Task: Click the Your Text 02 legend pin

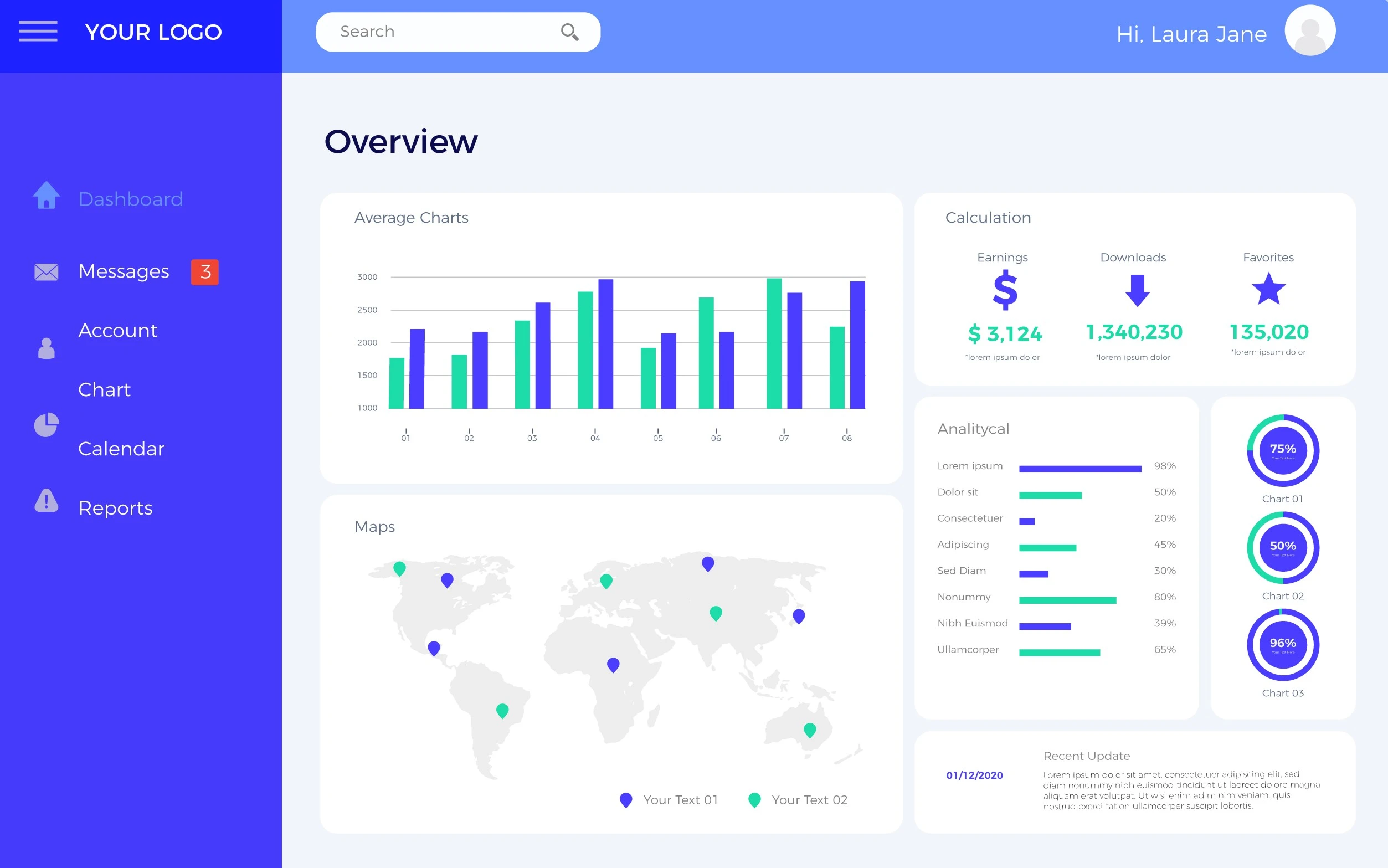Action: pos(755,800)
